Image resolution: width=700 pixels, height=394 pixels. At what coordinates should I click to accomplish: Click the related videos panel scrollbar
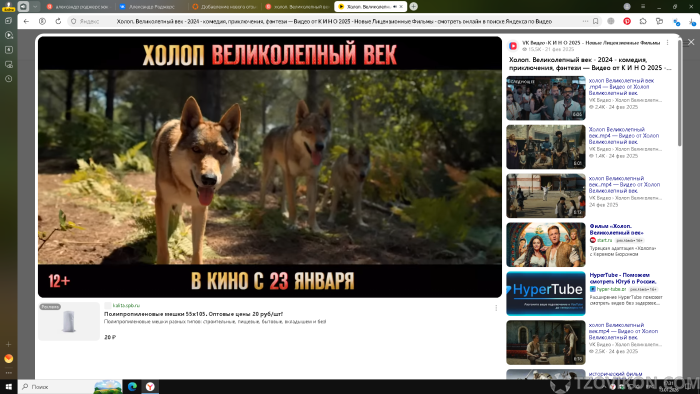pos(679,92)
